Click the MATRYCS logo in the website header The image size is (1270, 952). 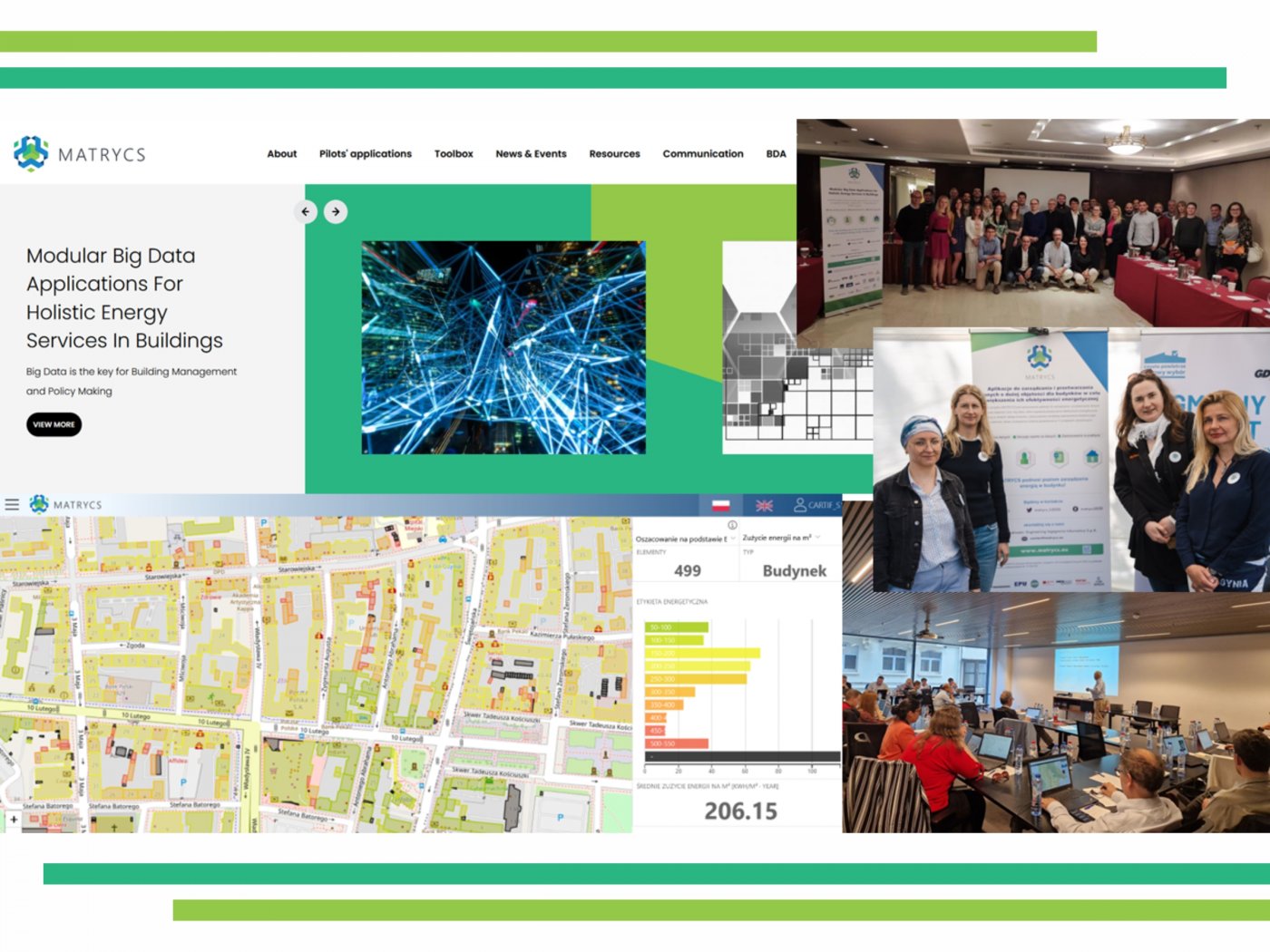point(80,154)
